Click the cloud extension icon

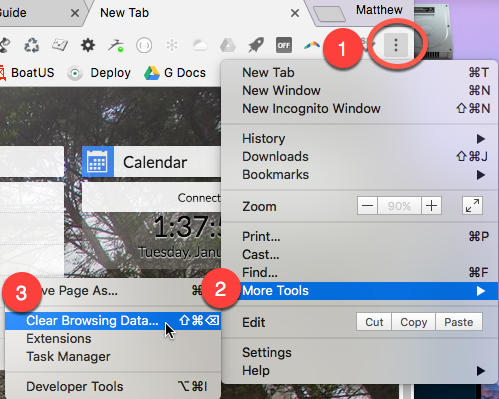tap(200, 45)
